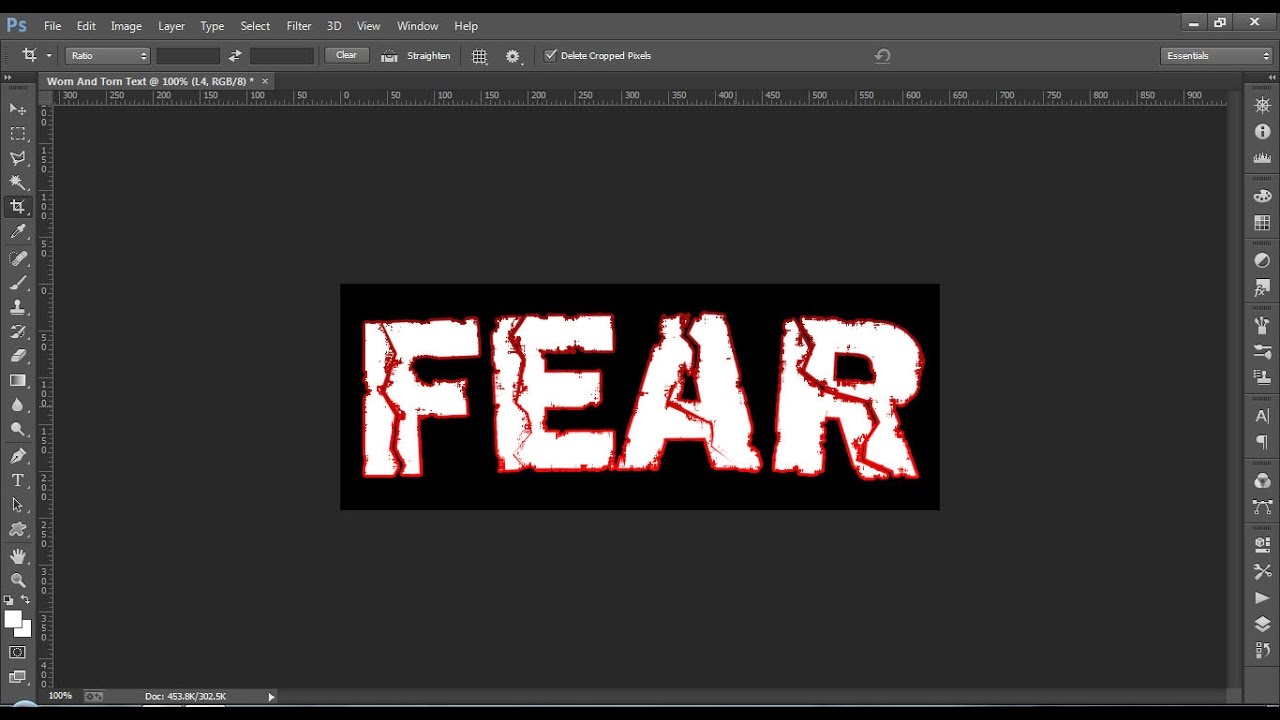The height and width of the screenshot is (720, 1280).
Task: Open the crop overlay options grid
Action: (480, 57)
